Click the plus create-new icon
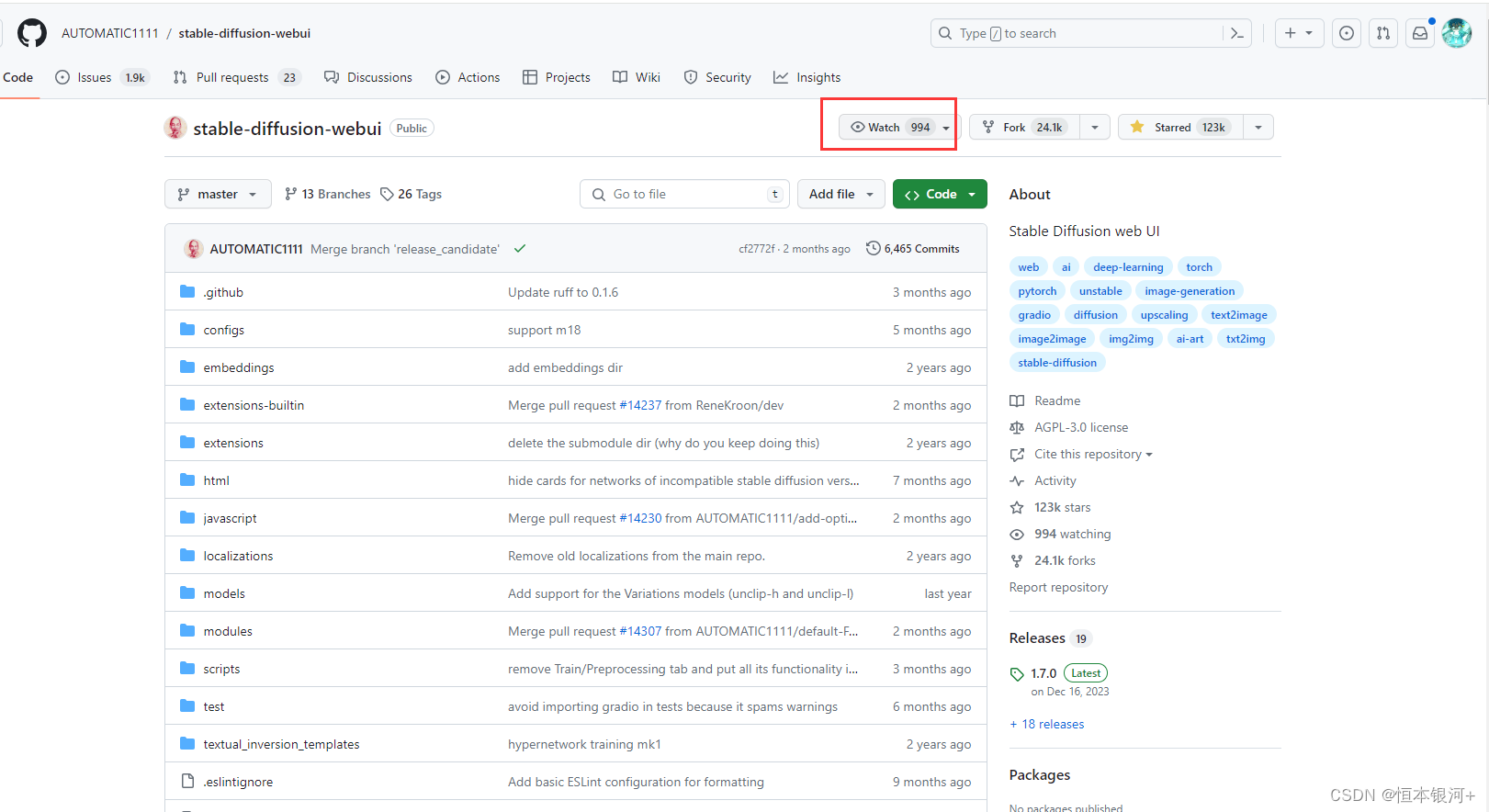Screen dimensions: 1489x812 click(1290, 33)
